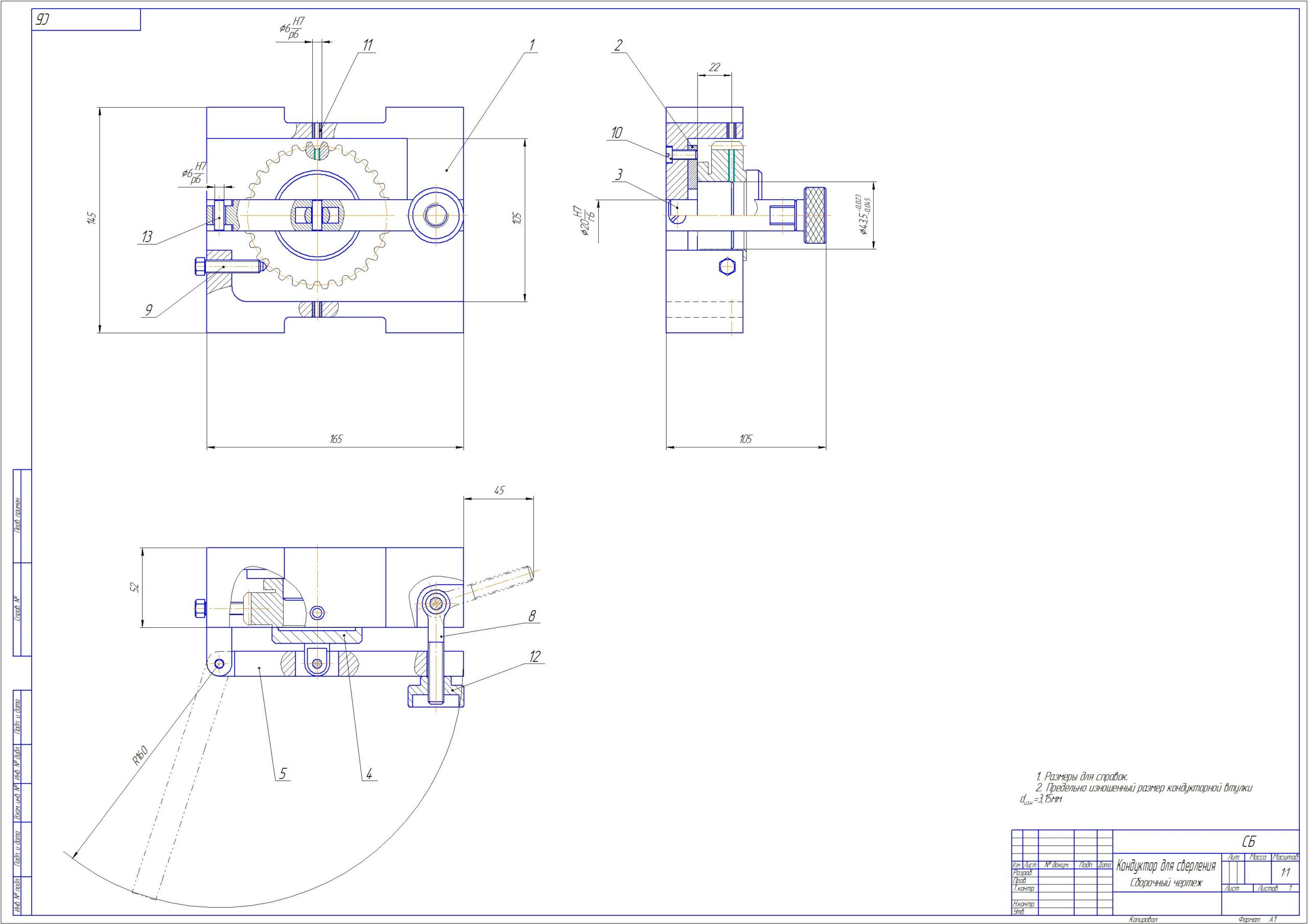Select the R160 radius dimension
This screenshot has width=1308, height=924.
(x=140, y=755)
